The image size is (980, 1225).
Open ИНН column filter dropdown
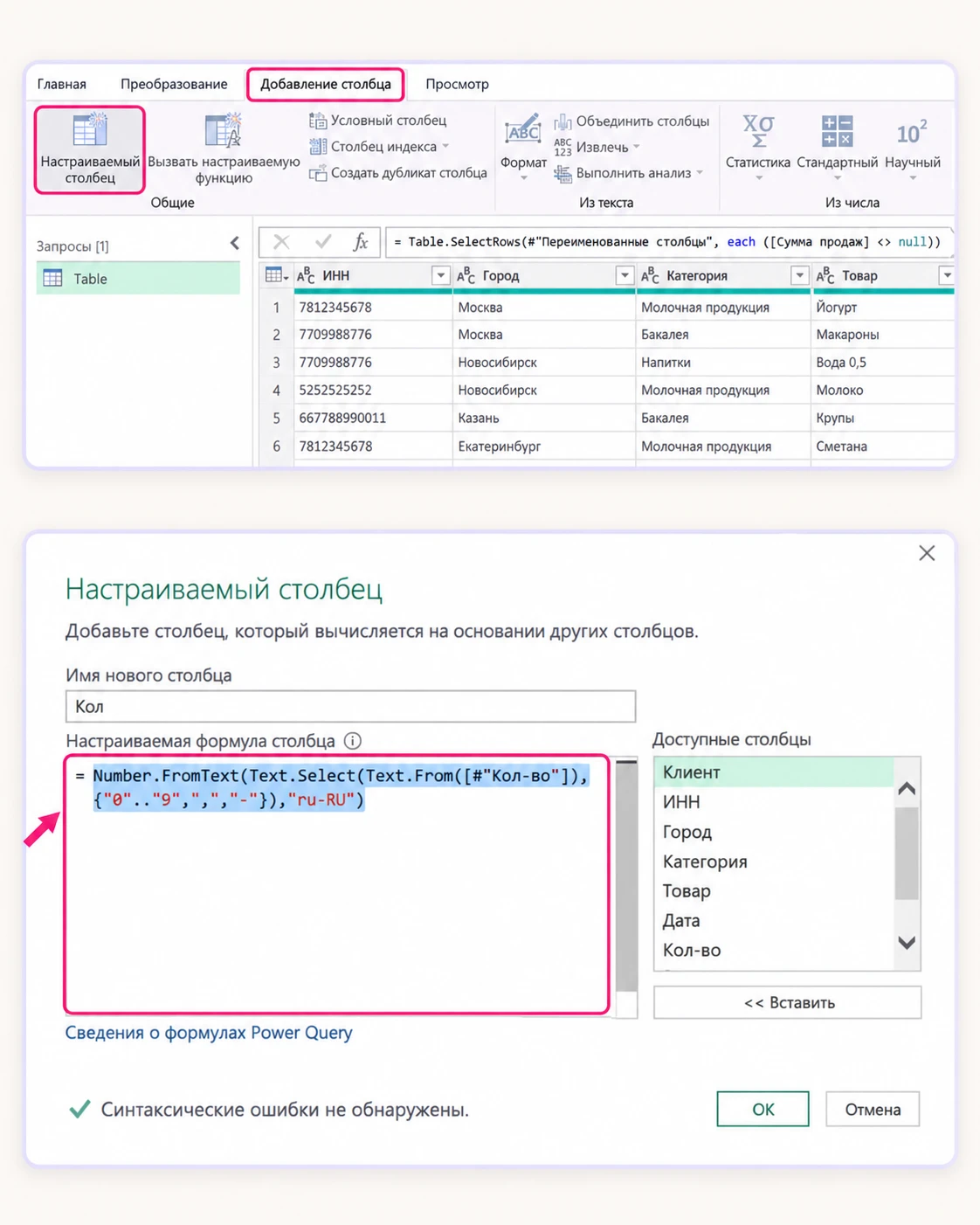440,276
